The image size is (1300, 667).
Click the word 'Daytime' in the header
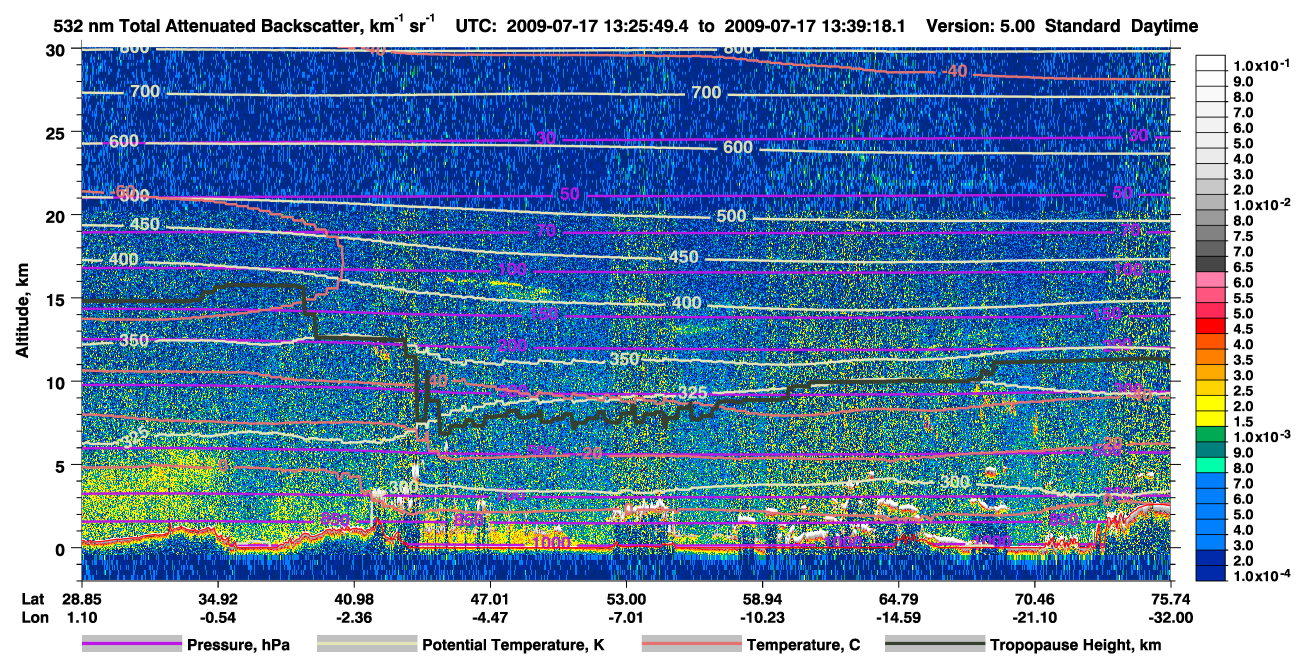(1165, 26)
